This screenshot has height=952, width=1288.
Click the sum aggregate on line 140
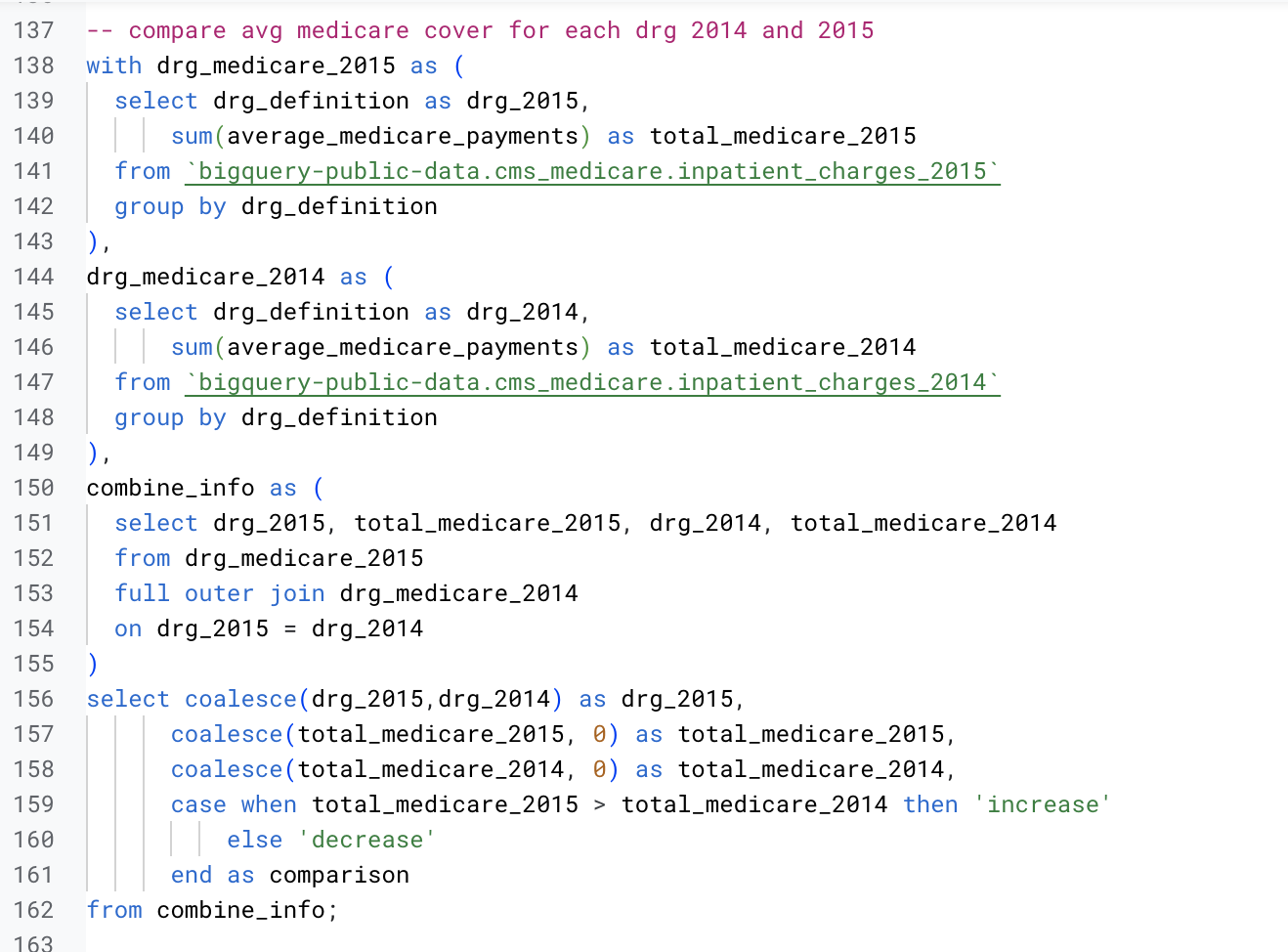(x=192, y=135)
